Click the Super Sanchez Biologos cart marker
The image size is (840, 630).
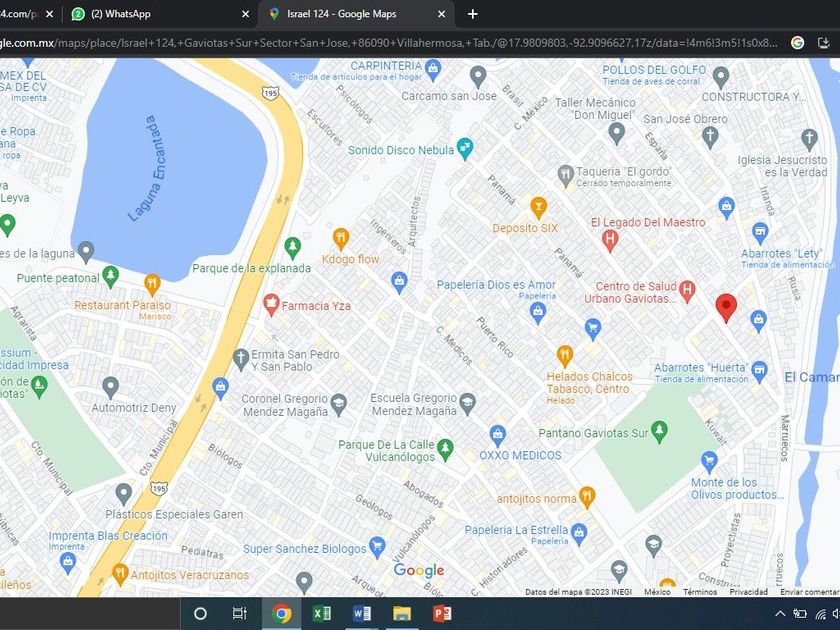pos(377,546)
